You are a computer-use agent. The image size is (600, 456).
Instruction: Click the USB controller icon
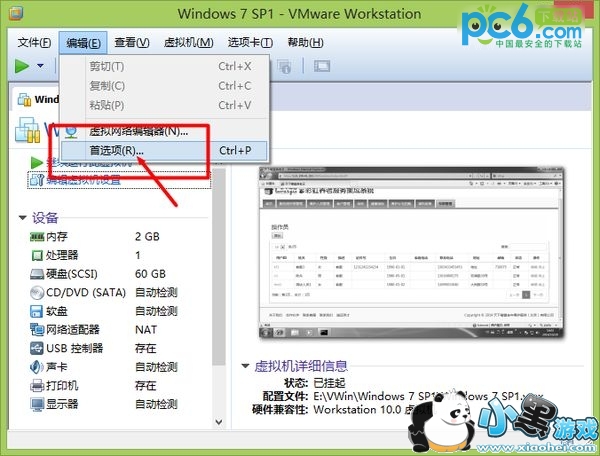coord(37,348)
